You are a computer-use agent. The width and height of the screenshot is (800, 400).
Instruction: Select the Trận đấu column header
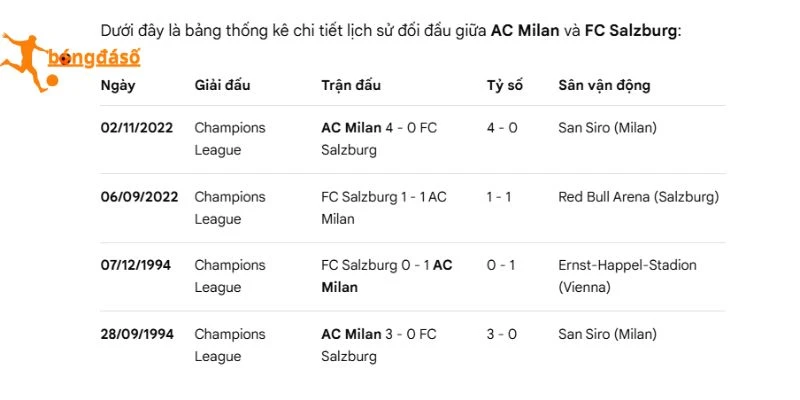tap(351, 85)
